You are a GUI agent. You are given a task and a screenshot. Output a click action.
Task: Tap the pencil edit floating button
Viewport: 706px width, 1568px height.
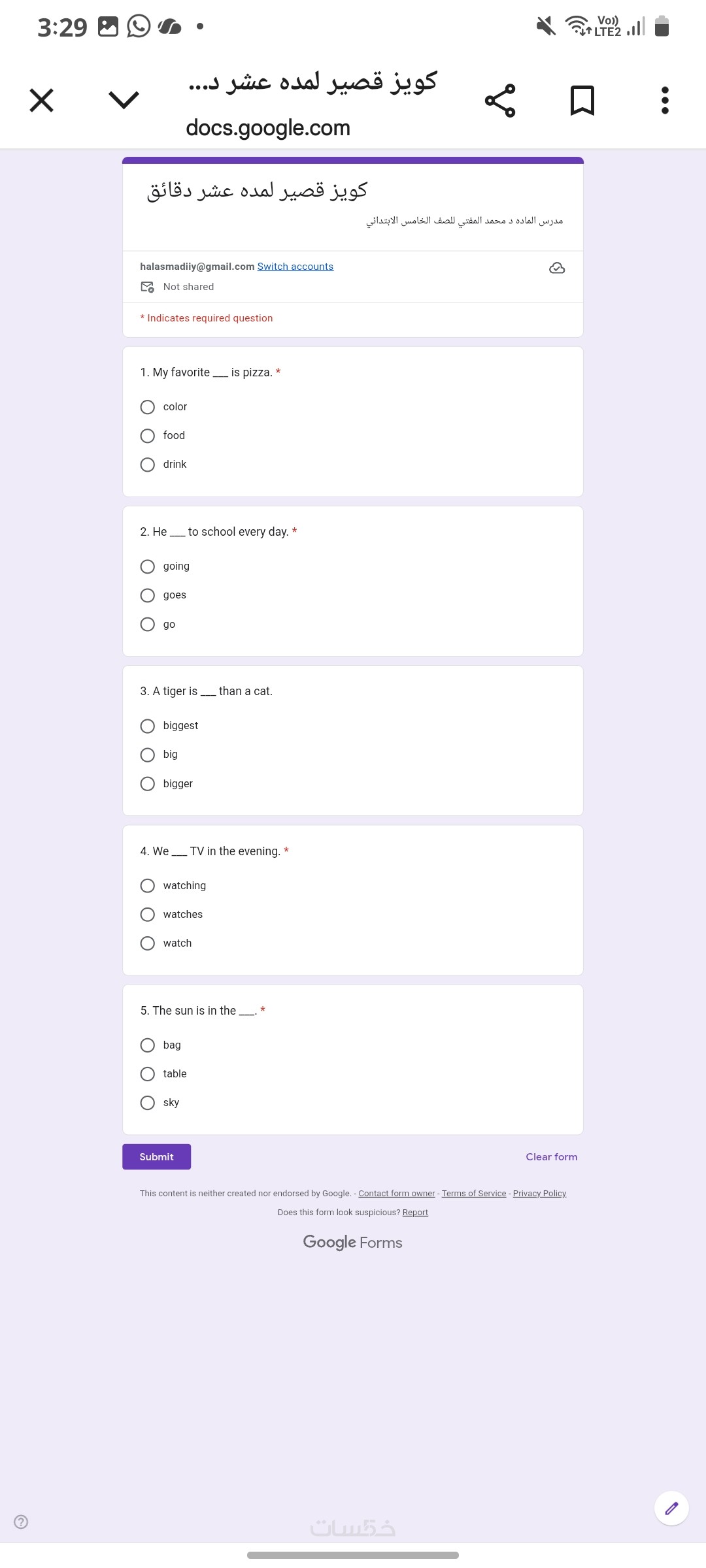click(x=671, y=1508)
